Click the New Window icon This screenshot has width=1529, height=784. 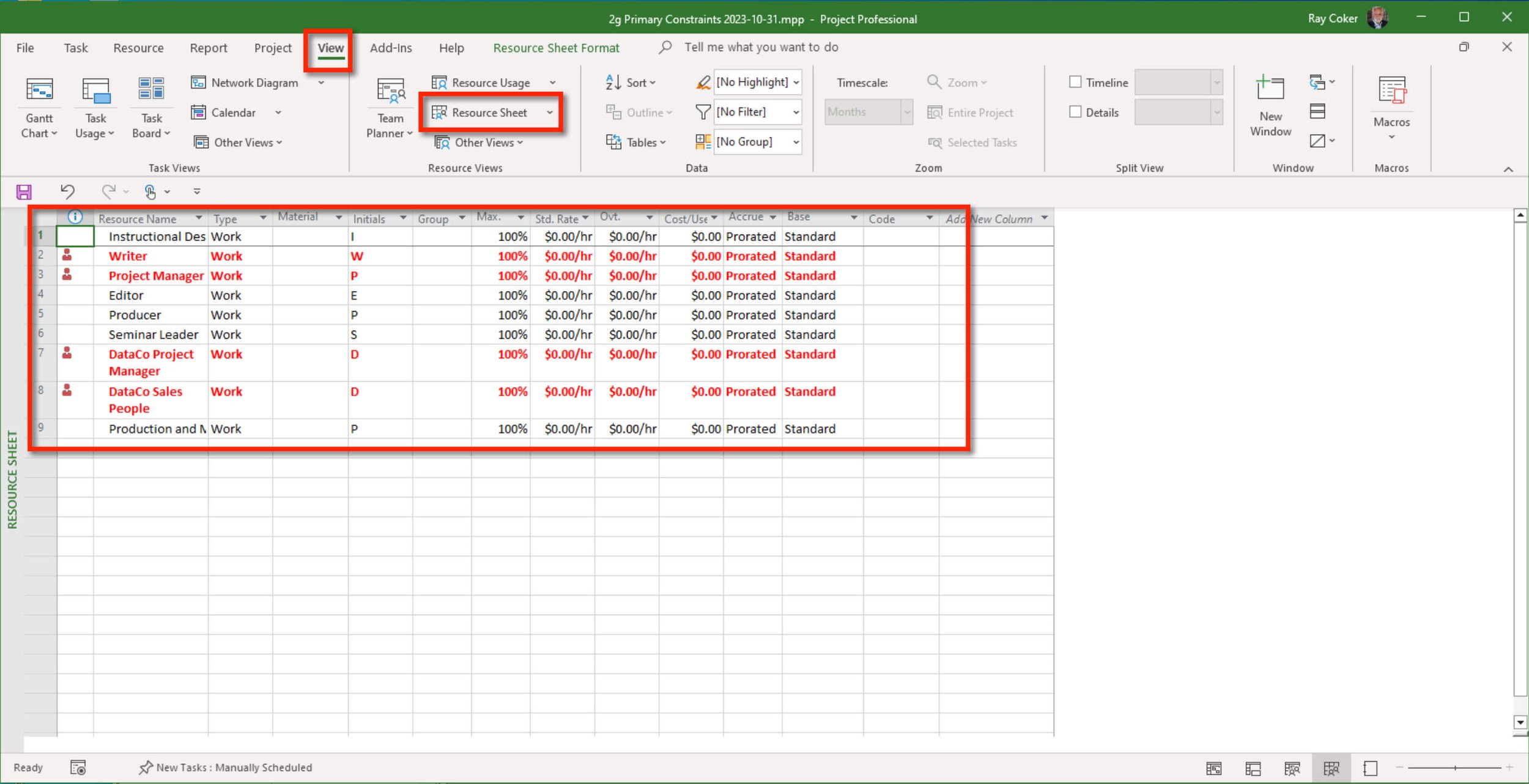1270,89
